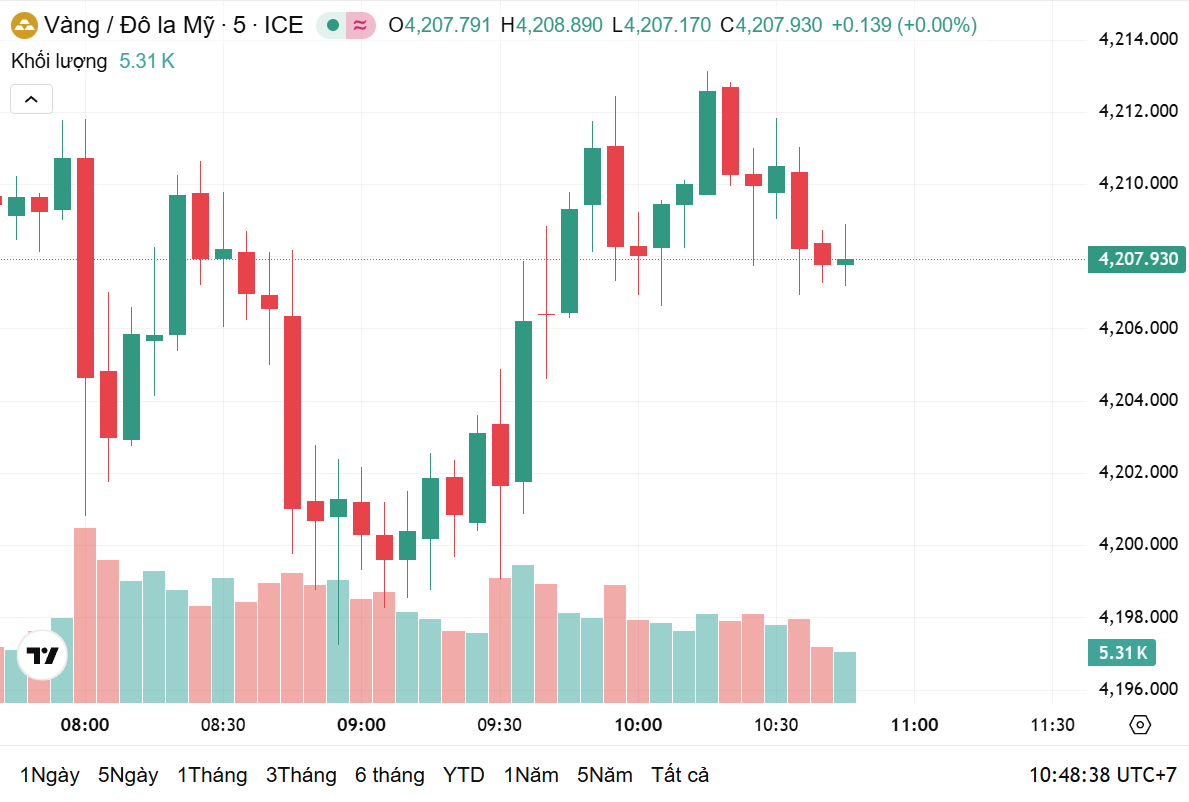
Task: Click the 4,207.930 current price label
Action: [1137, 259]
